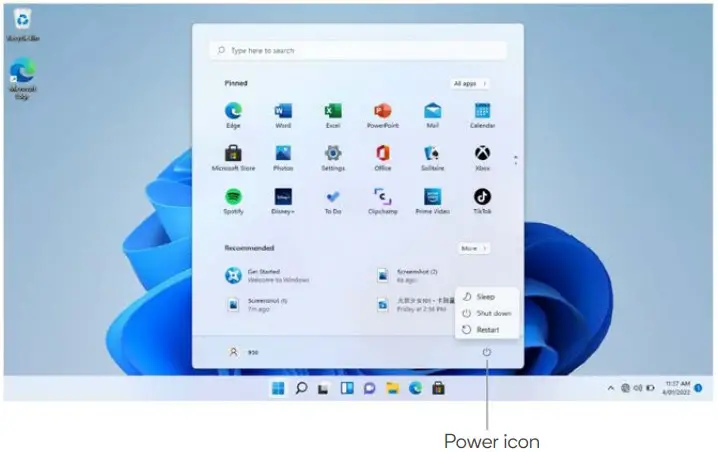
Task: Open Microsoft Store on the taskbar
Action: coord(438,388)
